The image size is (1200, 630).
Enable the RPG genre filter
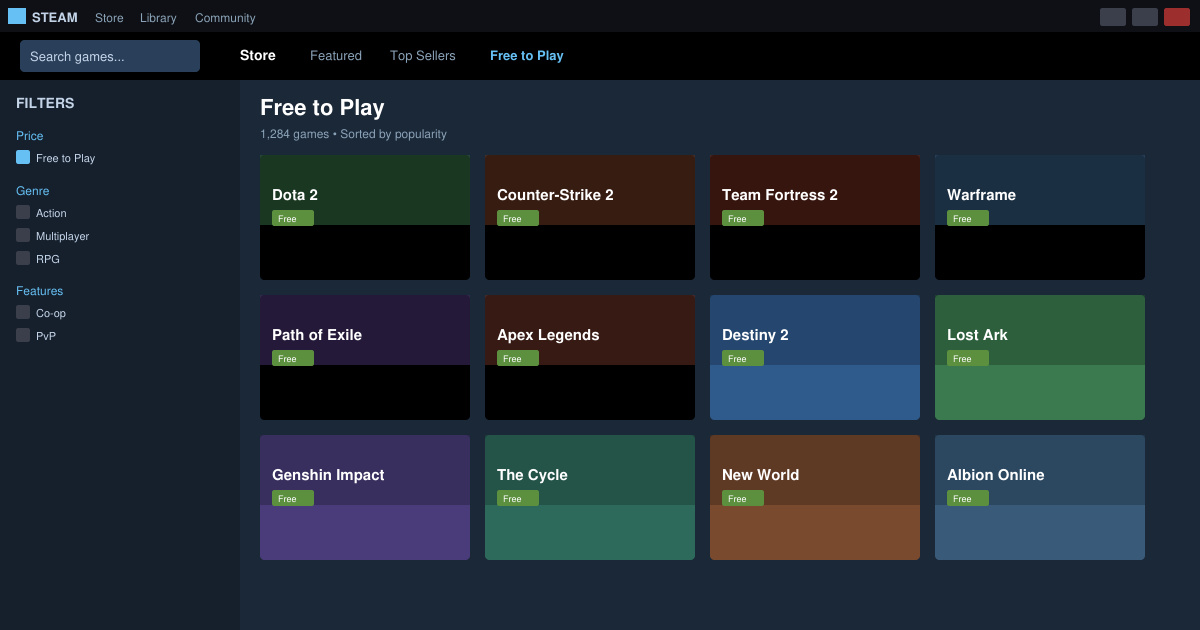(23, 258)
